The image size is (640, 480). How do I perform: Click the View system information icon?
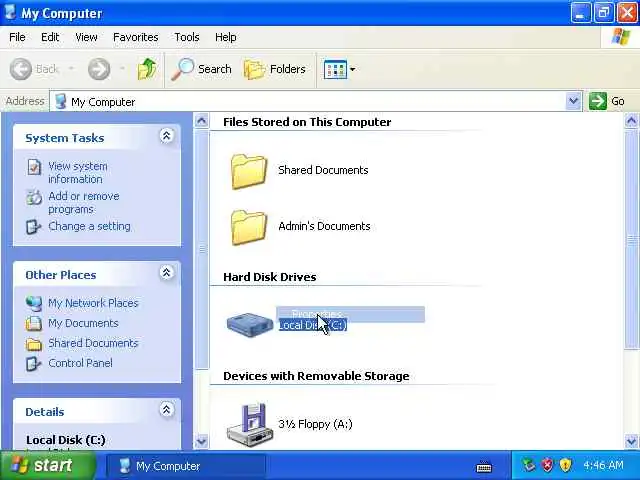[x=34, y=167]
